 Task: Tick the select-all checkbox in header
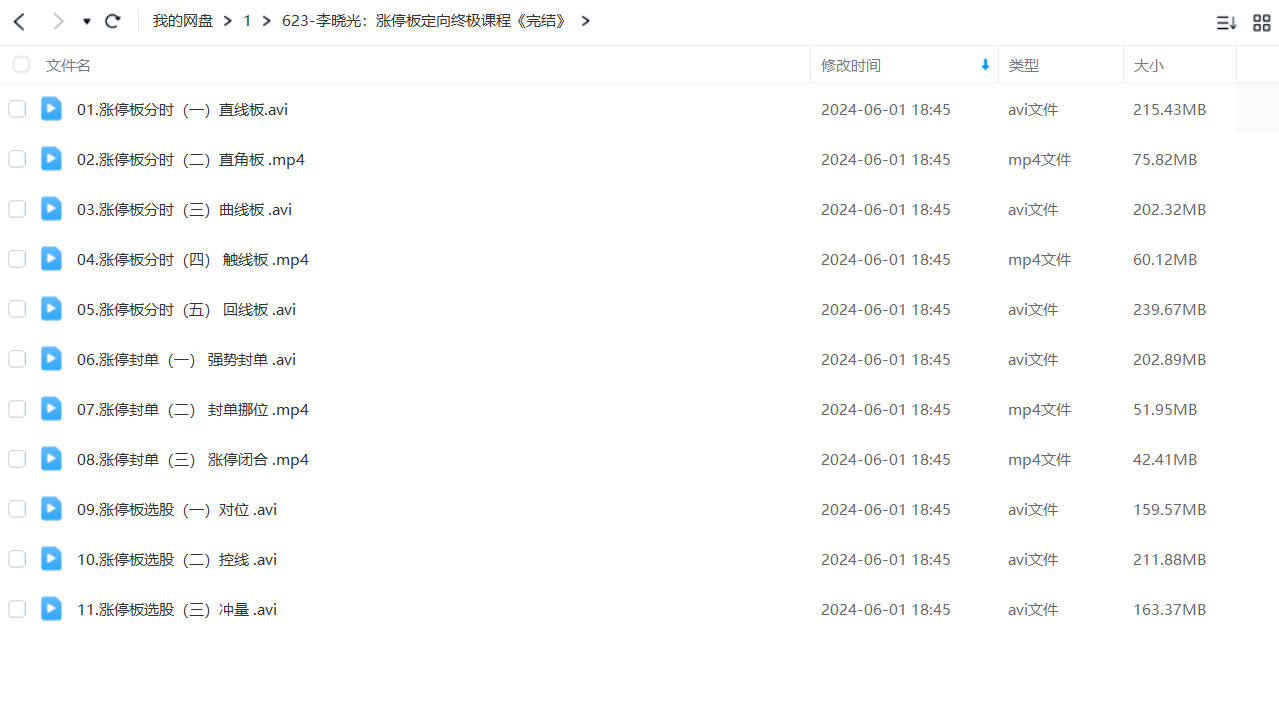21,65
